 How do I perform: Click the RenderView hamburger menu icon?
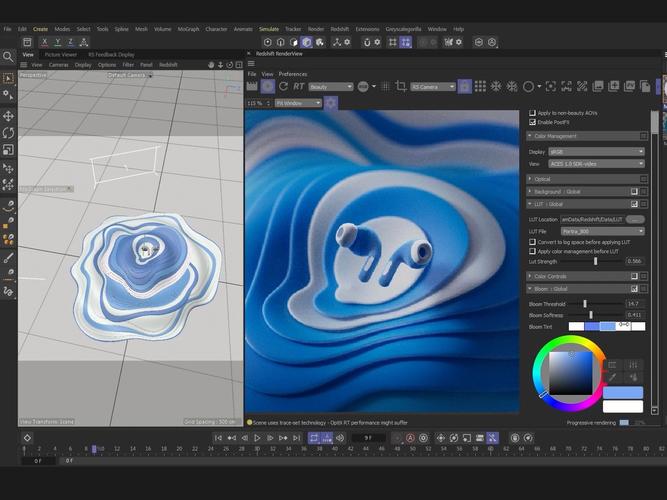click(x=251, y=64)
